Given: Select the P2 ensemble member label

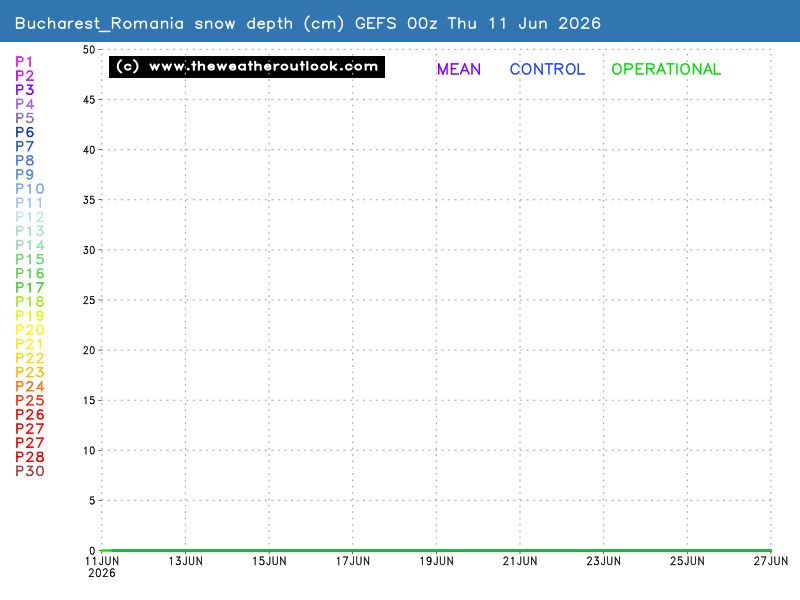Looking at the screenshot, I should tap(24, 76).
